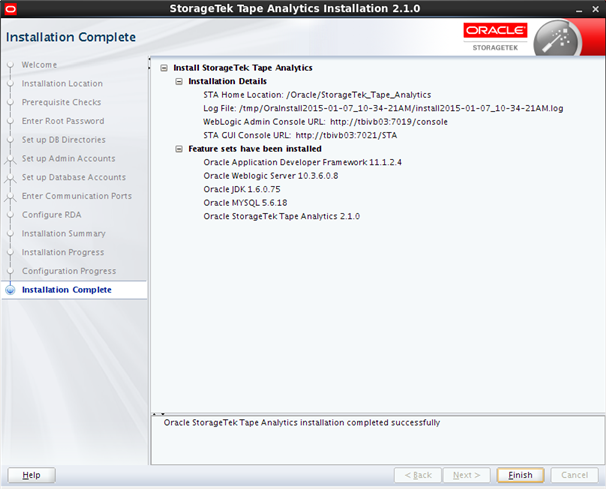
Task: Select the Set up DB Directories step
Action: pos(64,140)
